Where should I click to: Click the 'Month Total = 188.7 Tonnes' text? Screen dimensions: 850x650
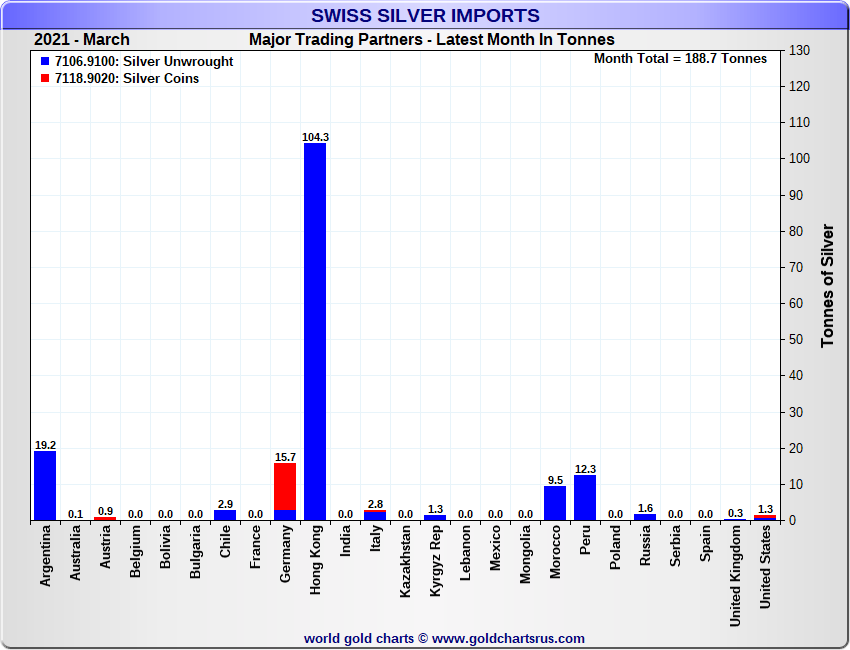(680, 59)
